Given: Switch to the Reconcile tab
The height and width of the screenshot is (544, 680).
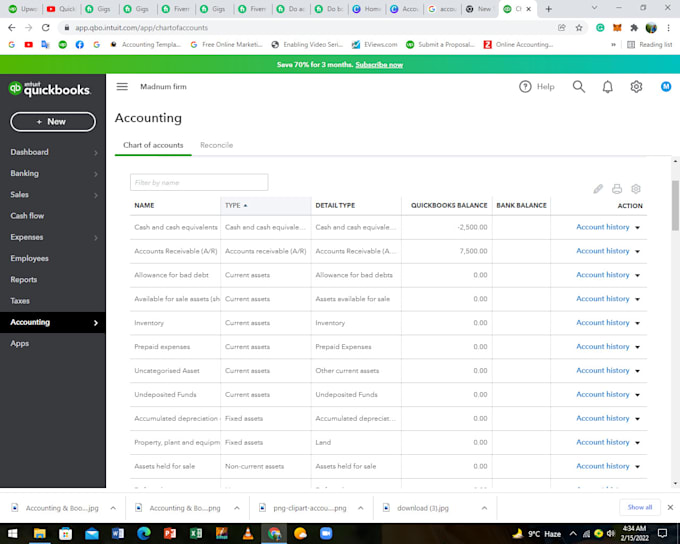Looking at the screenshot, I should click(216, 145).
